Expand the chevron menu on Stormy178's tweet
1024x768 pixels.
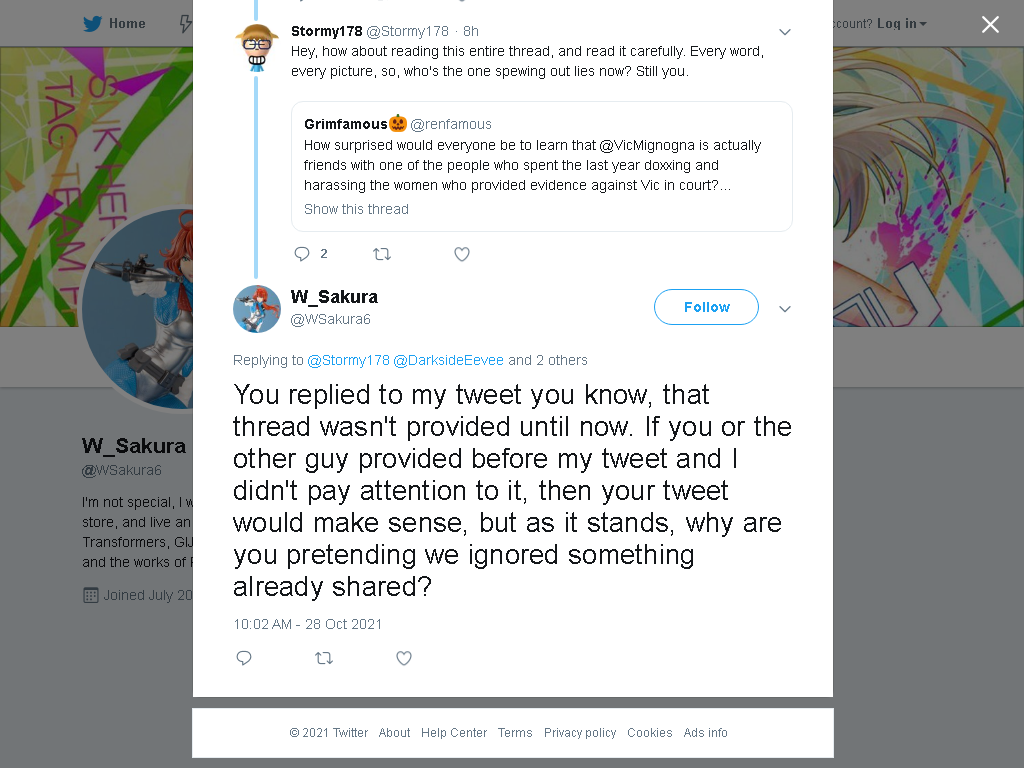(785, 32)
